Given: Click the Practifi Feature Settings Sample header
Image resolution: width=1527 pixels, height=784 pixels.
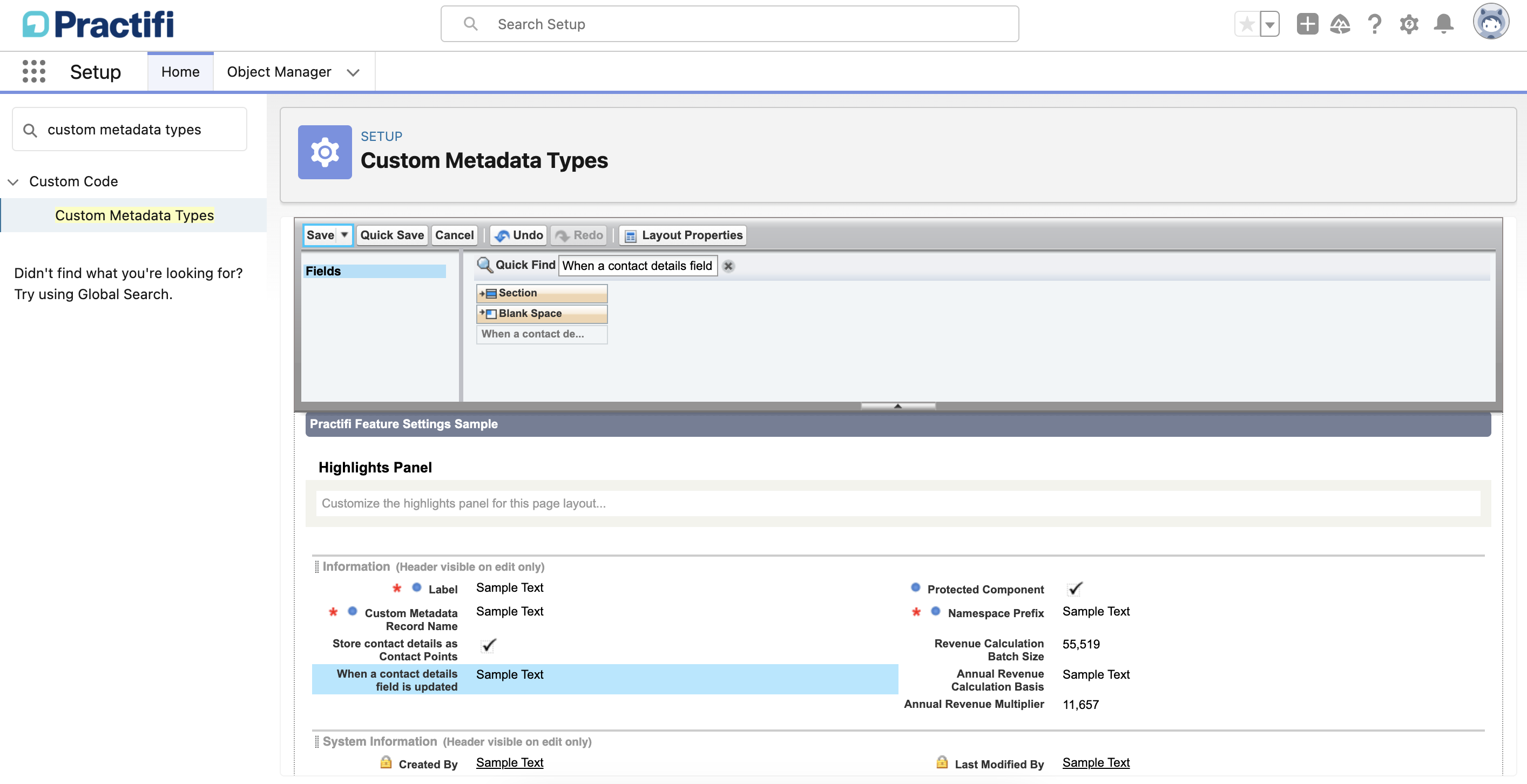Looking at the screenshot, I should coord(898,424).
